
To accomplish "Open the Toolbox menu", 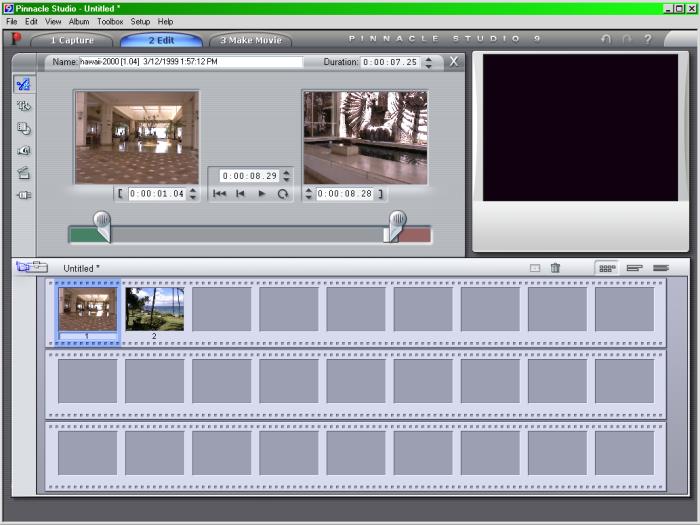I will click(110, 21).
